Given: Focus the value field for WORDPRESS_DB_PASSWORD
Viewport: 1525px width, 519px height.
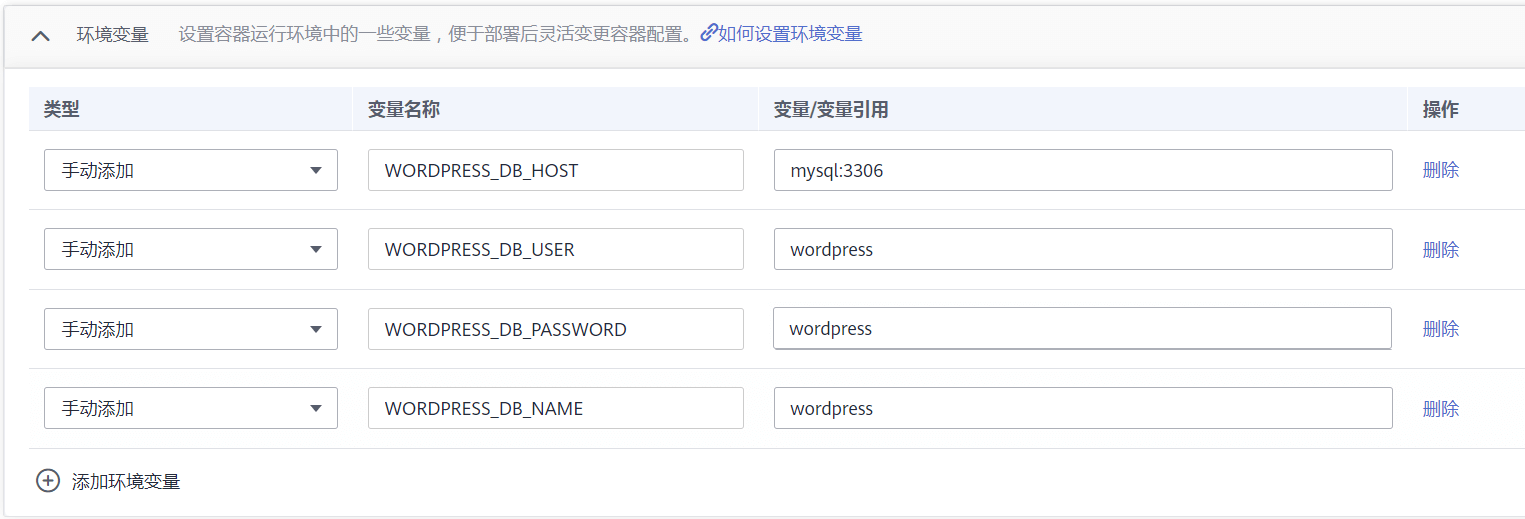Looking at the screenshot, I should [x=1083, y=328].
